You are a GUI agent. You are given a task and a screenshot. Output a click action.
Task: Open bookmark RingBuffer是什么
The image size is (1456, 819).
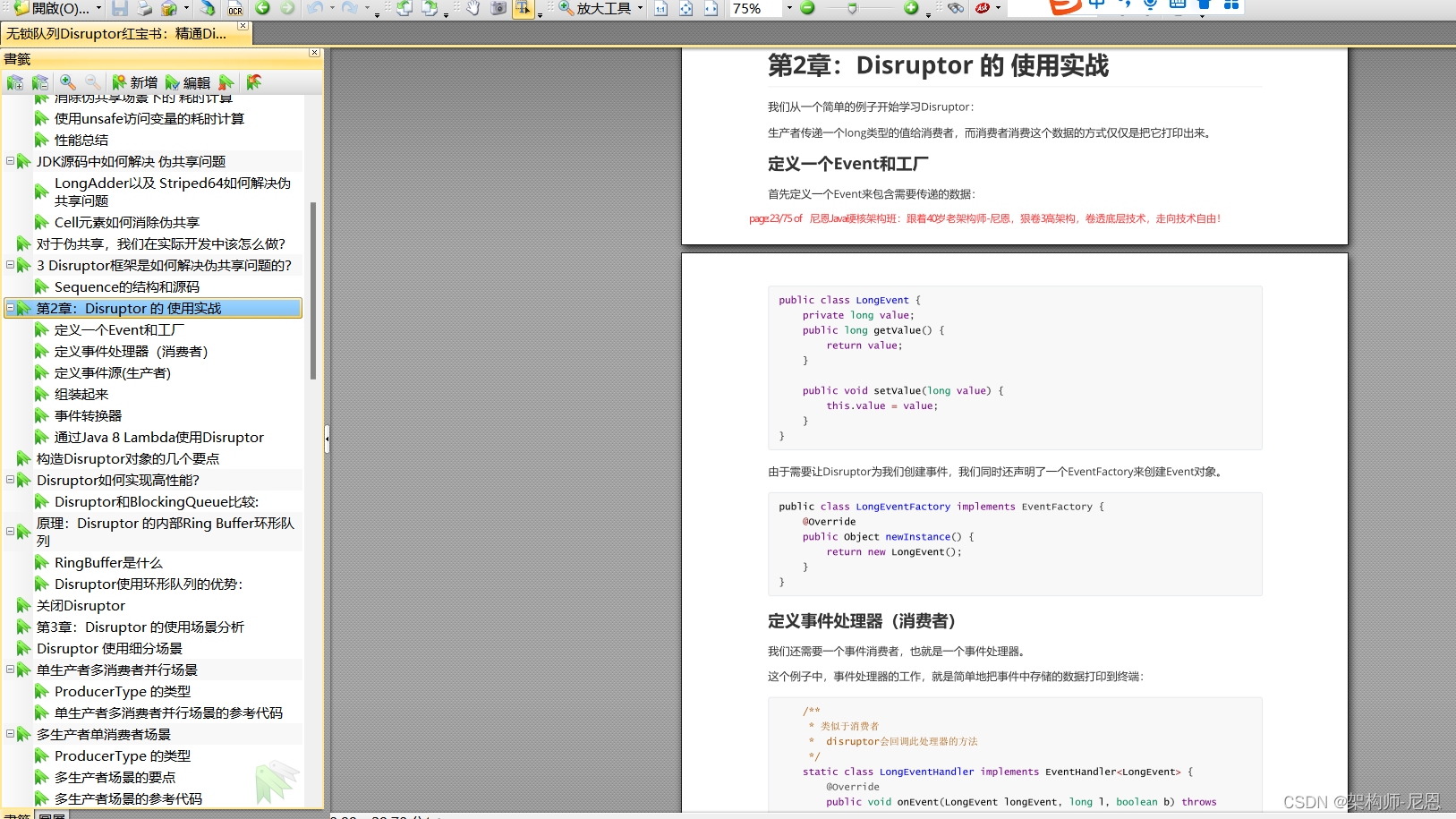pyautogui.click(x=108, y=562)
